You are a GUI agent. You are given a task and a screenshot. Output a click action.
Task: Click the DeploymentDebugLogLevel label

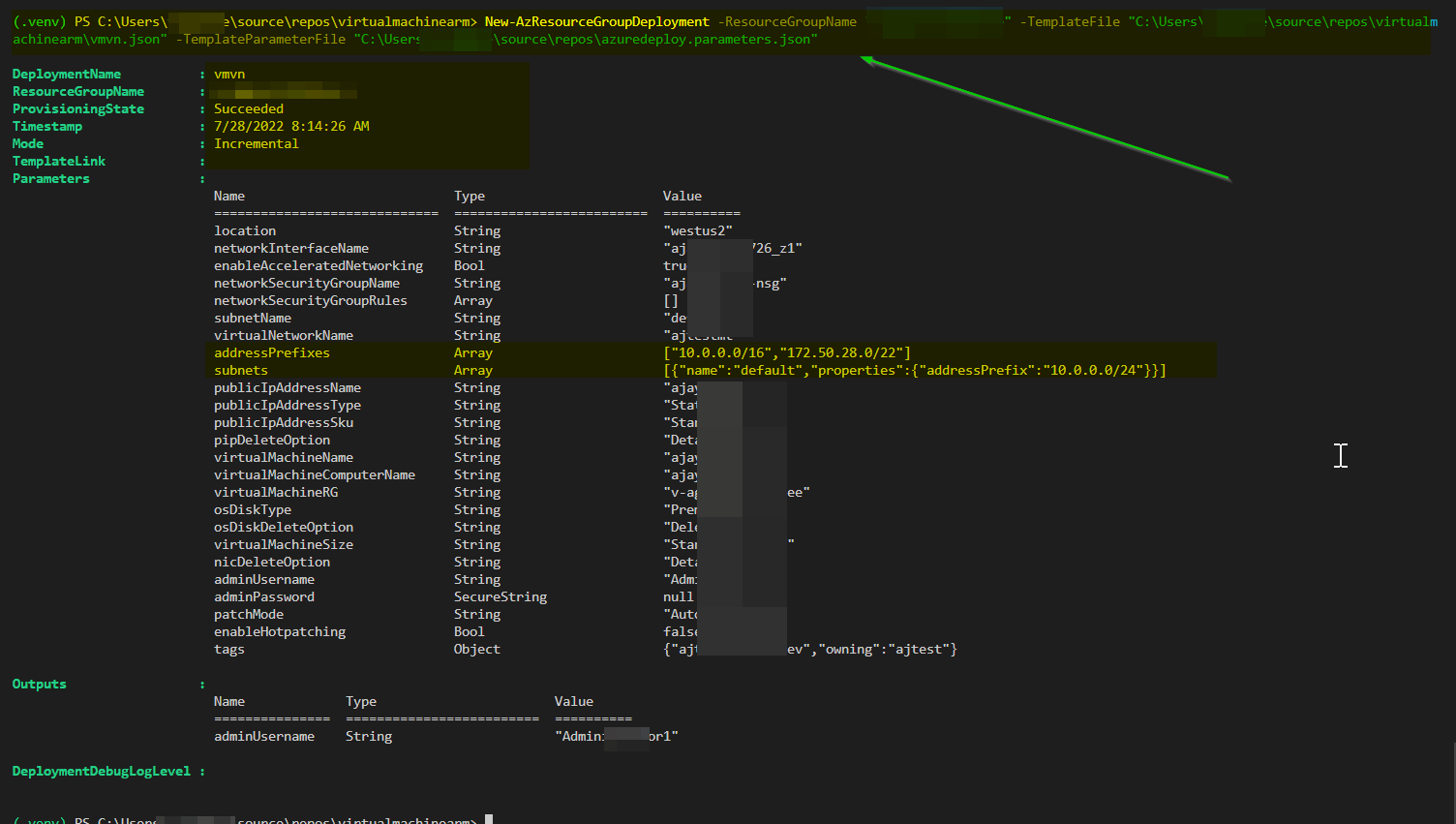(x=102, y=772)
